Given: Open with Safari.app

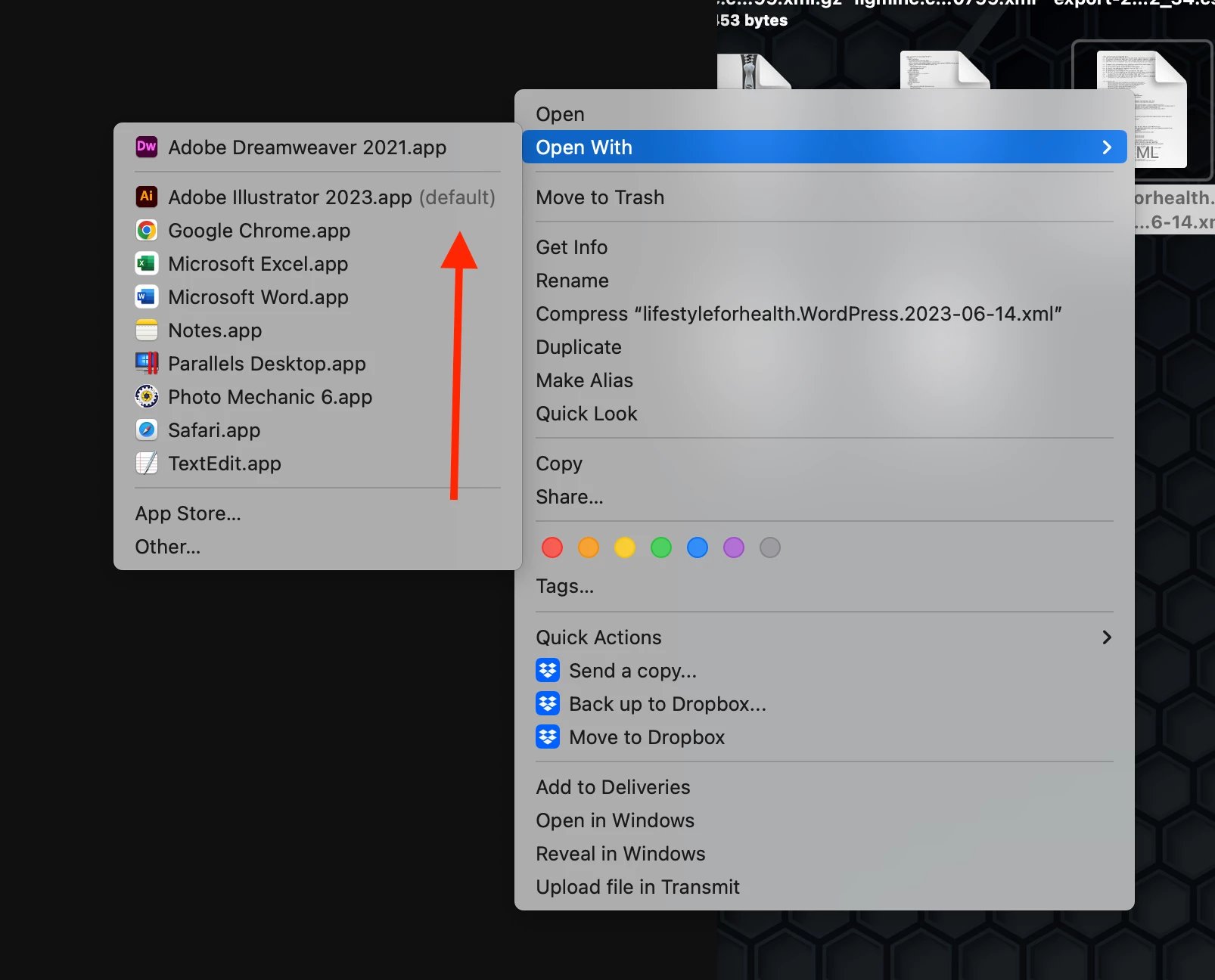Looking at the screenshot, I should coord(318,430).
